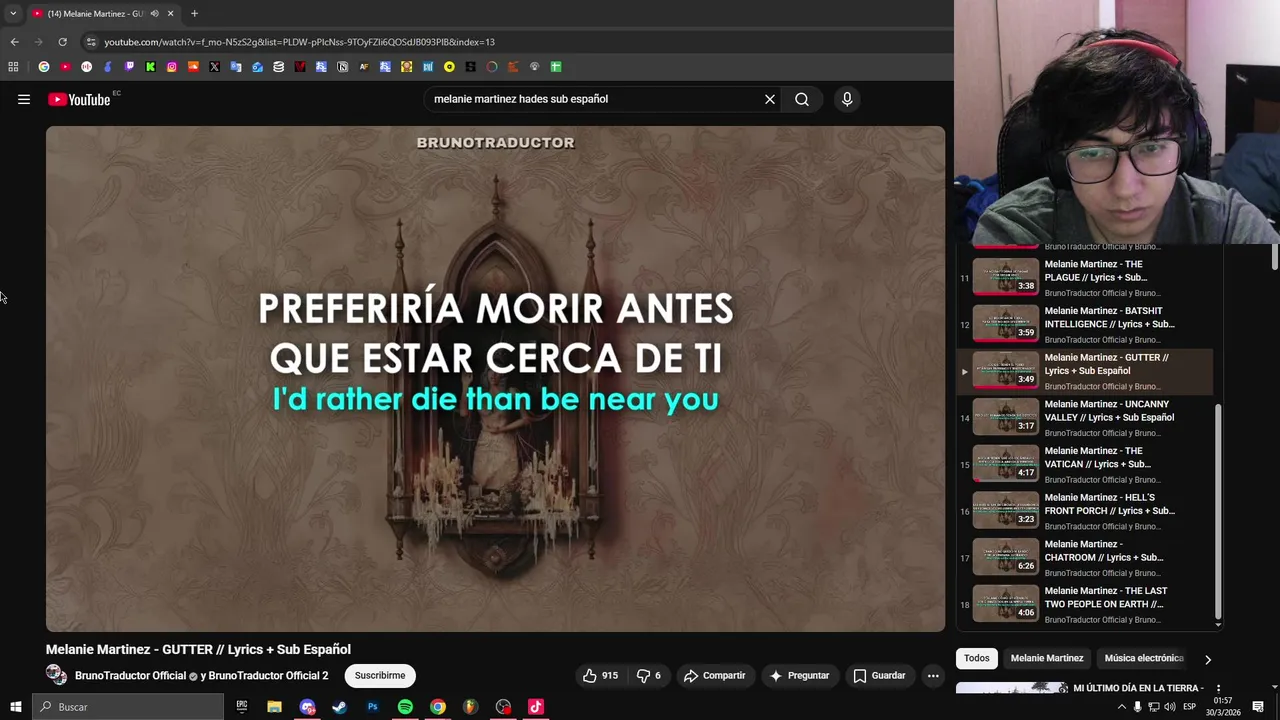This screenshot has width=1280, height=720.
Task: Open BrunoTraductor Official channel avatar
Action: 56,675
